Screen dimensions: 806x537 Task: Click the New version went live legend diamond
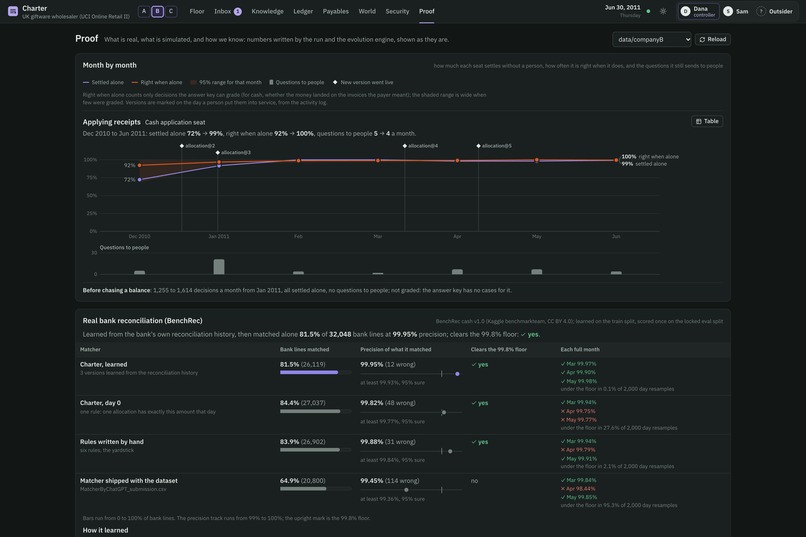coord(335,82)
